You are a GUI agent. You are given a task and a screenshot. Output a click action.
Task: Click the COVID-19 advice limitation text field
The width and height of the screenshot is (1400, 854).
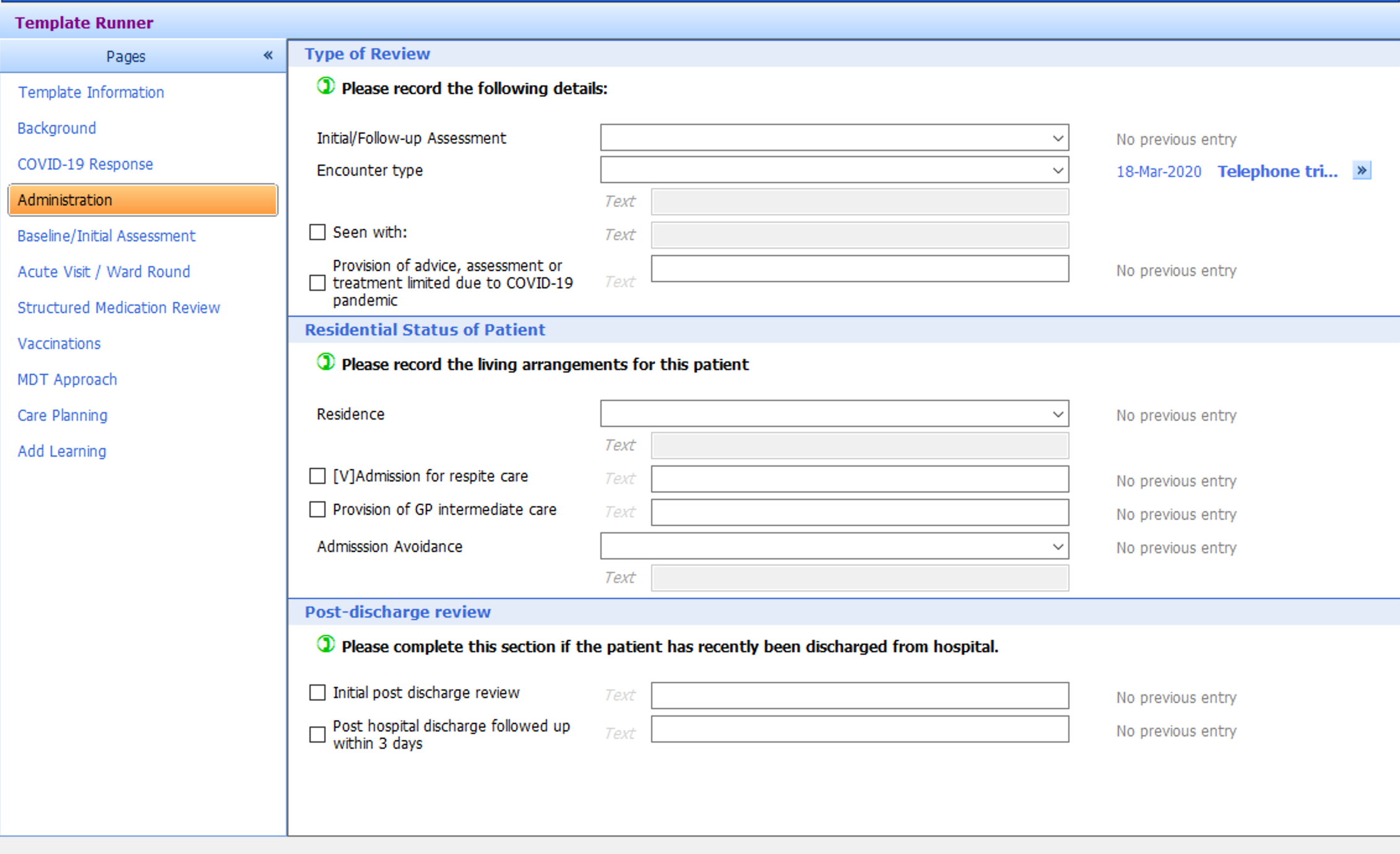pos(859,269)
